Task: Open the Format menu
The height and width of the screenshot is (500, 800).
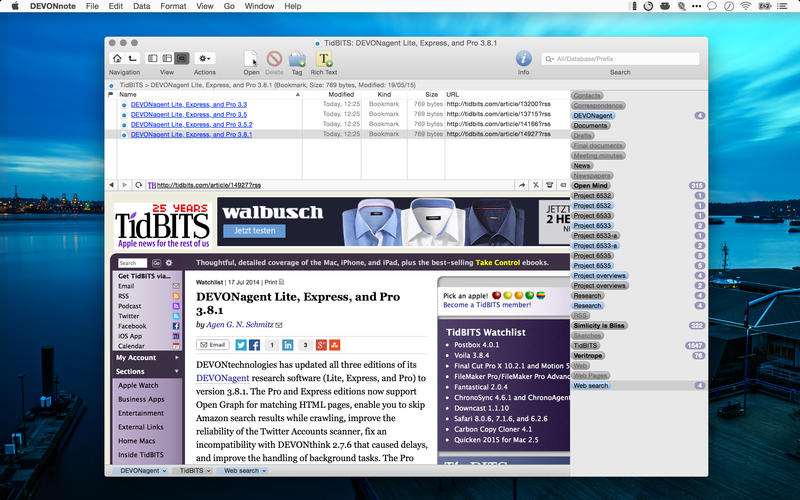Action: pos(173,6)
